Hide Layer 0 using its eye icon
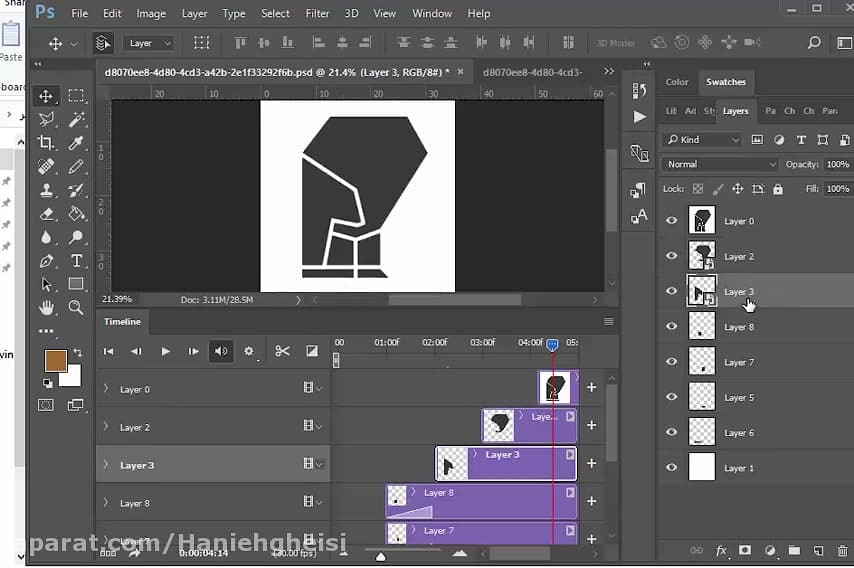 [672, 221]
